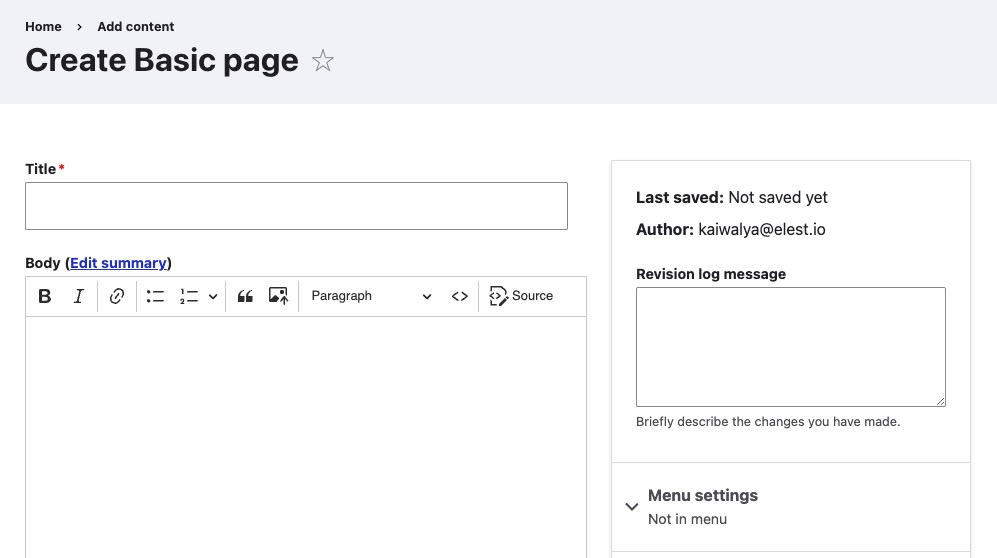The width and height of the screenshot is (997, 558).
Task: Open the Paragraph heading format dropdown
Action: 371,296
